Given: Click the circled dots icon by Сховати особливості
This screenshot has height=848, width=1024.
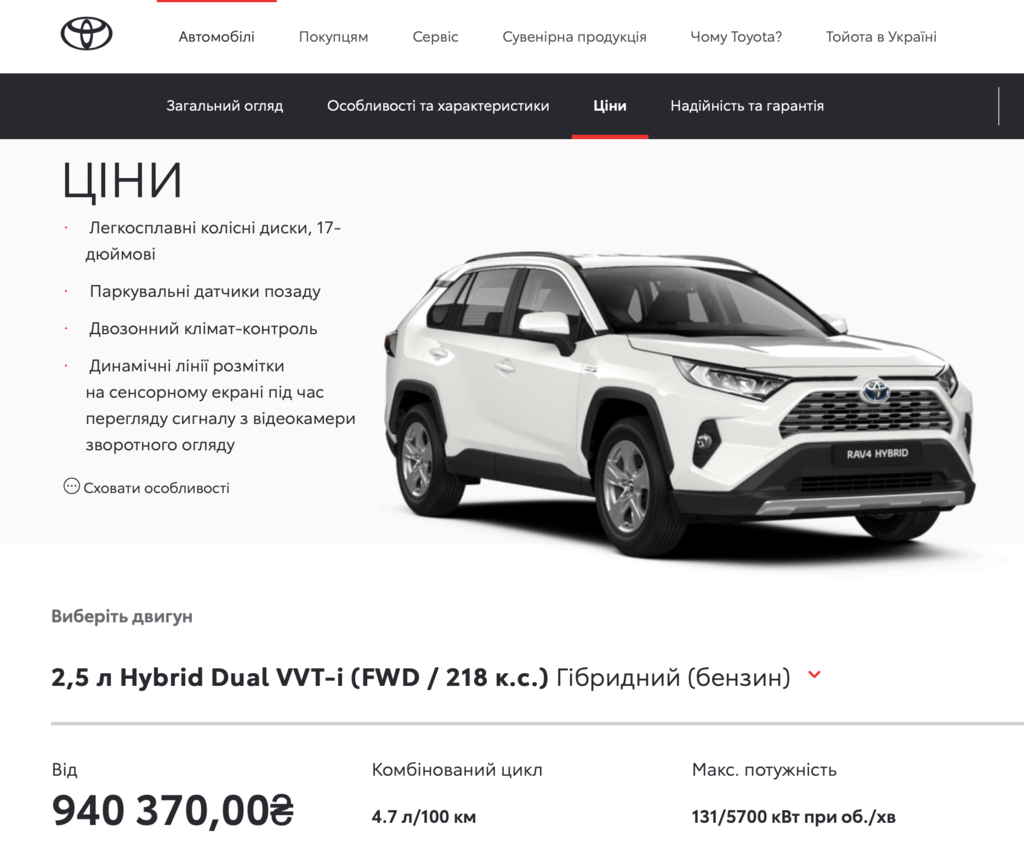Looking at the screenshot, I should coord(71,486).
